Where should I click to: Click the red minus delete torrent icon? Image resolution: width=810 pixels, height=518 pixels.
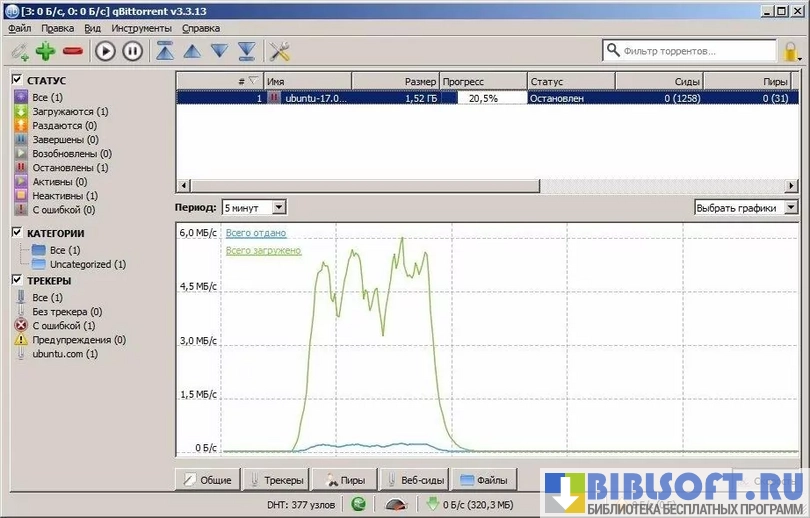[72, 51]
